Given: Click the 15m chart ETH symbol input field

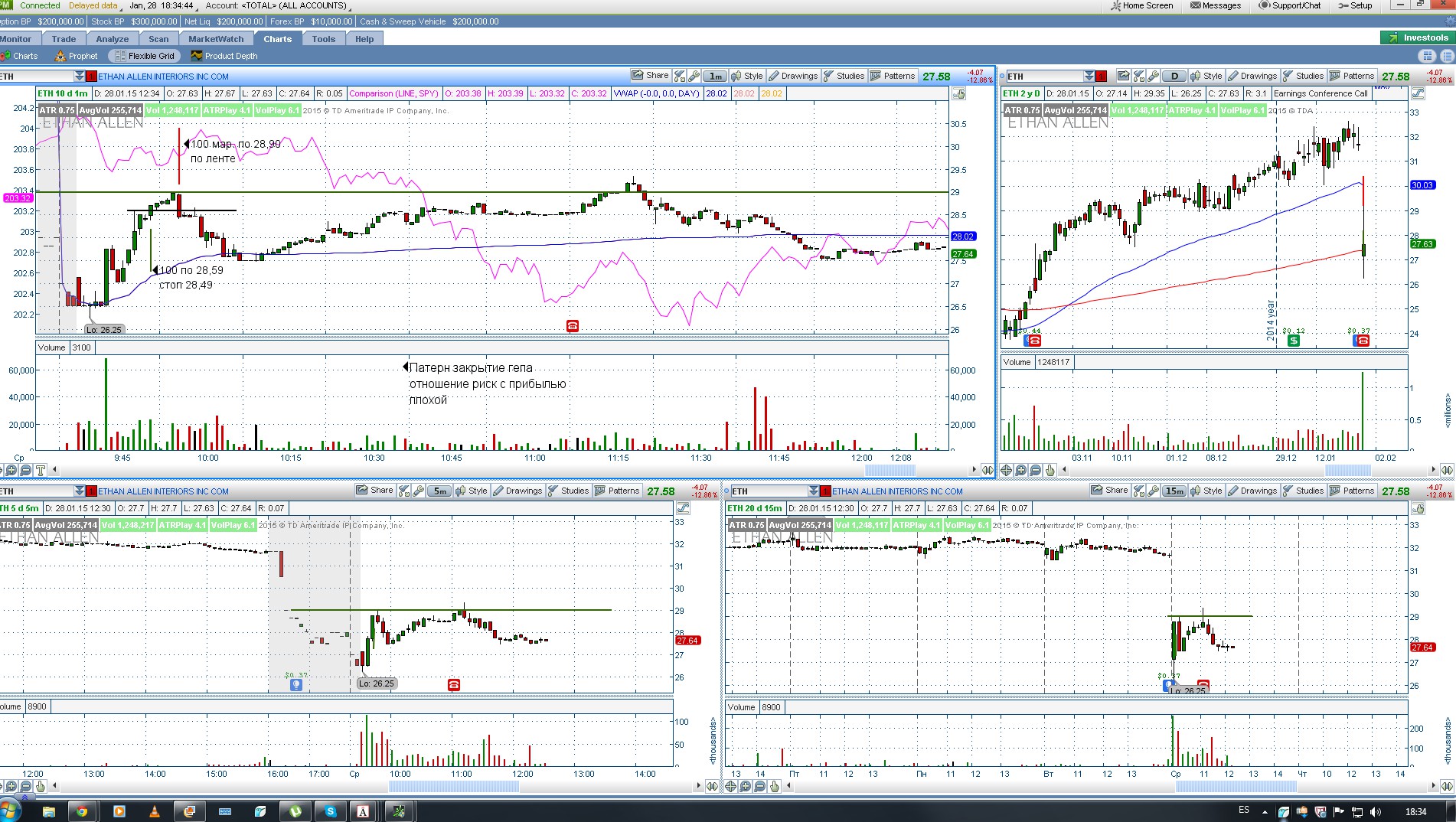Looking at the screenshot, I should coord(769,491).
